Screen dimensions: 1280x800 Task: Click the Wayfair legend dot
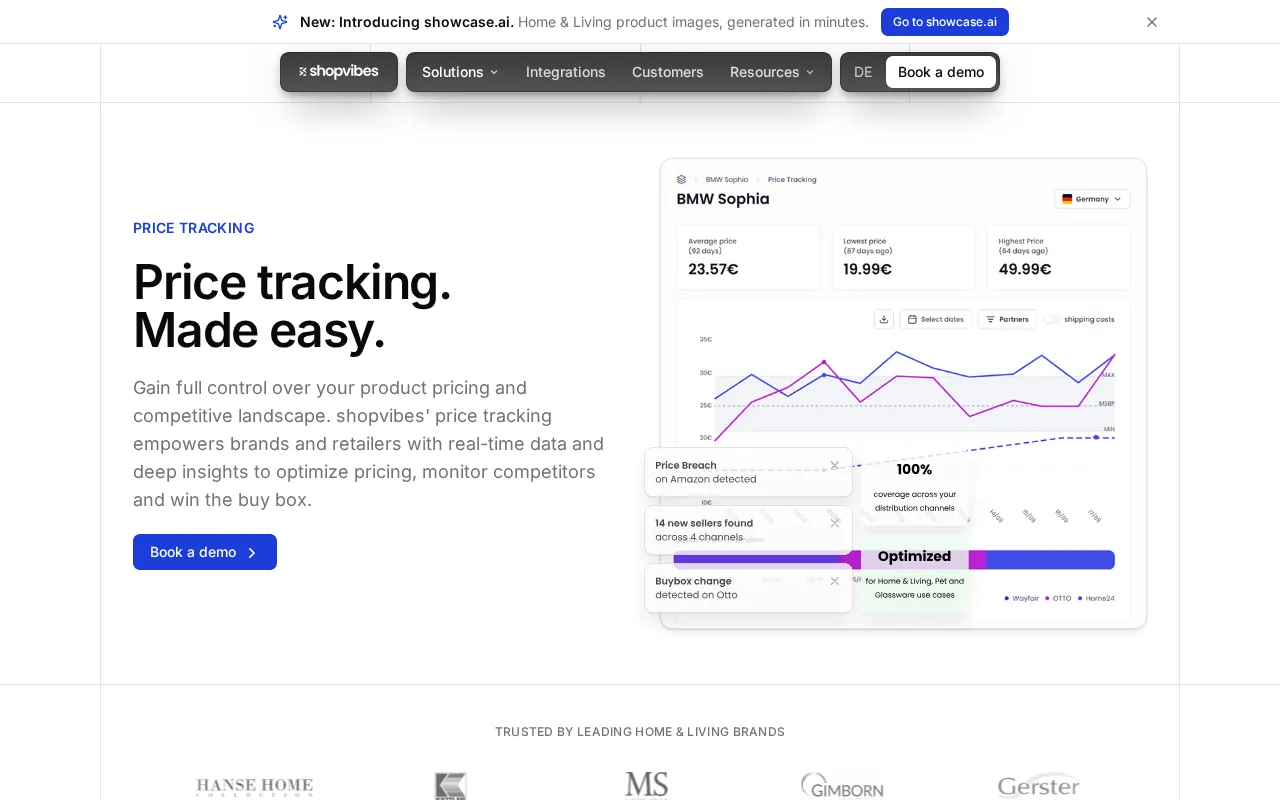[1007, 599]
